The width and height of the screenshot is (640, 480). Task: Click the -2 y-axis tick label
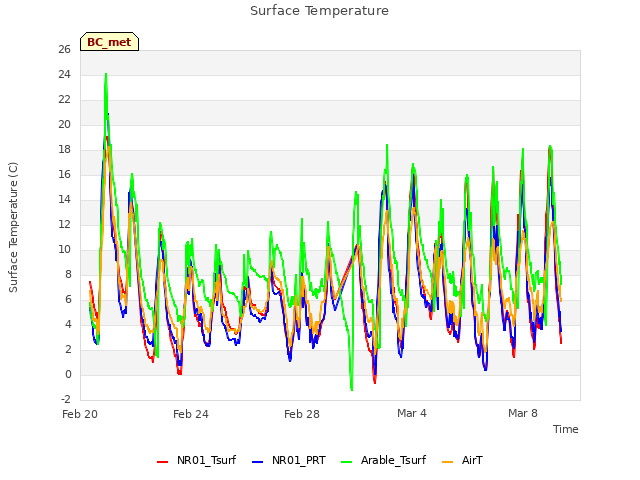point(66,399)
